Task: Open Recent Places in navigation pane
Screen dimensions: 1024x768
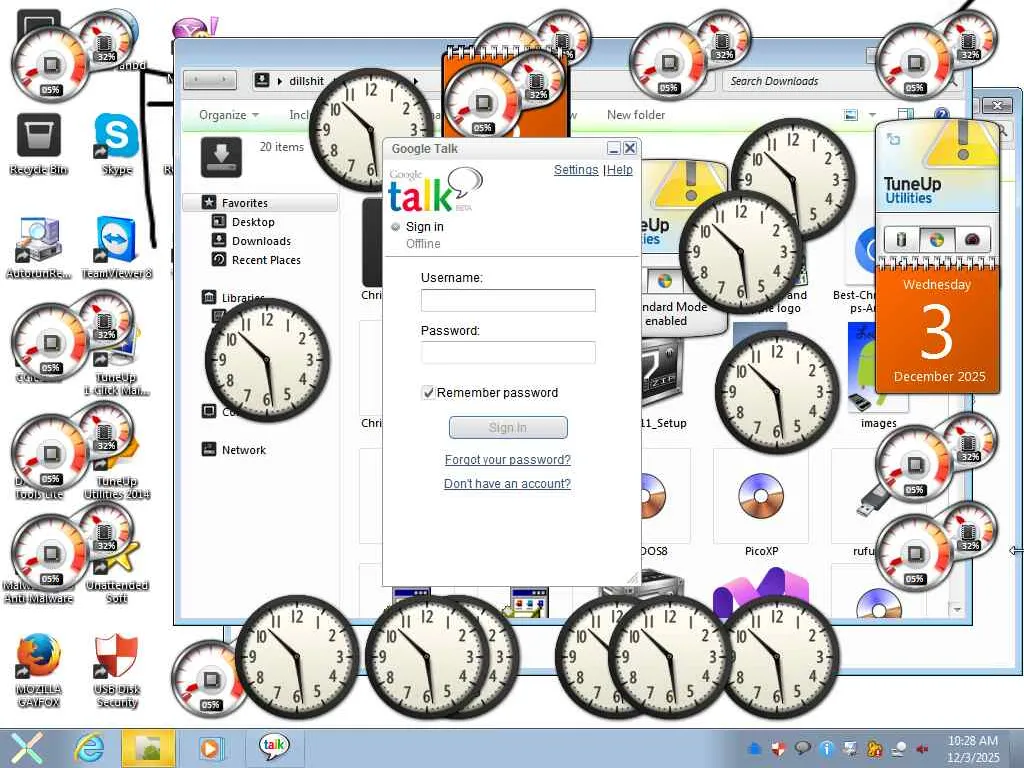Action: (x=266, y=260)
